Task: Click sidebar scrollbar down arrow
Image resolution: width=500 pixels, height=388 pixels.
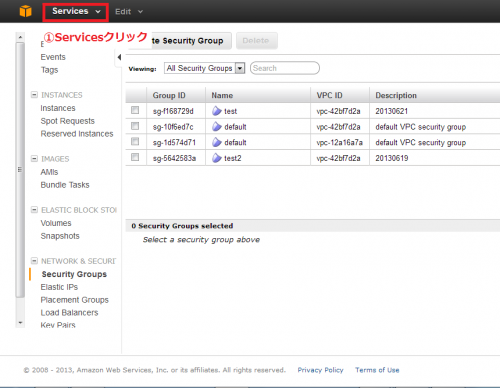Action: point(20,323)
